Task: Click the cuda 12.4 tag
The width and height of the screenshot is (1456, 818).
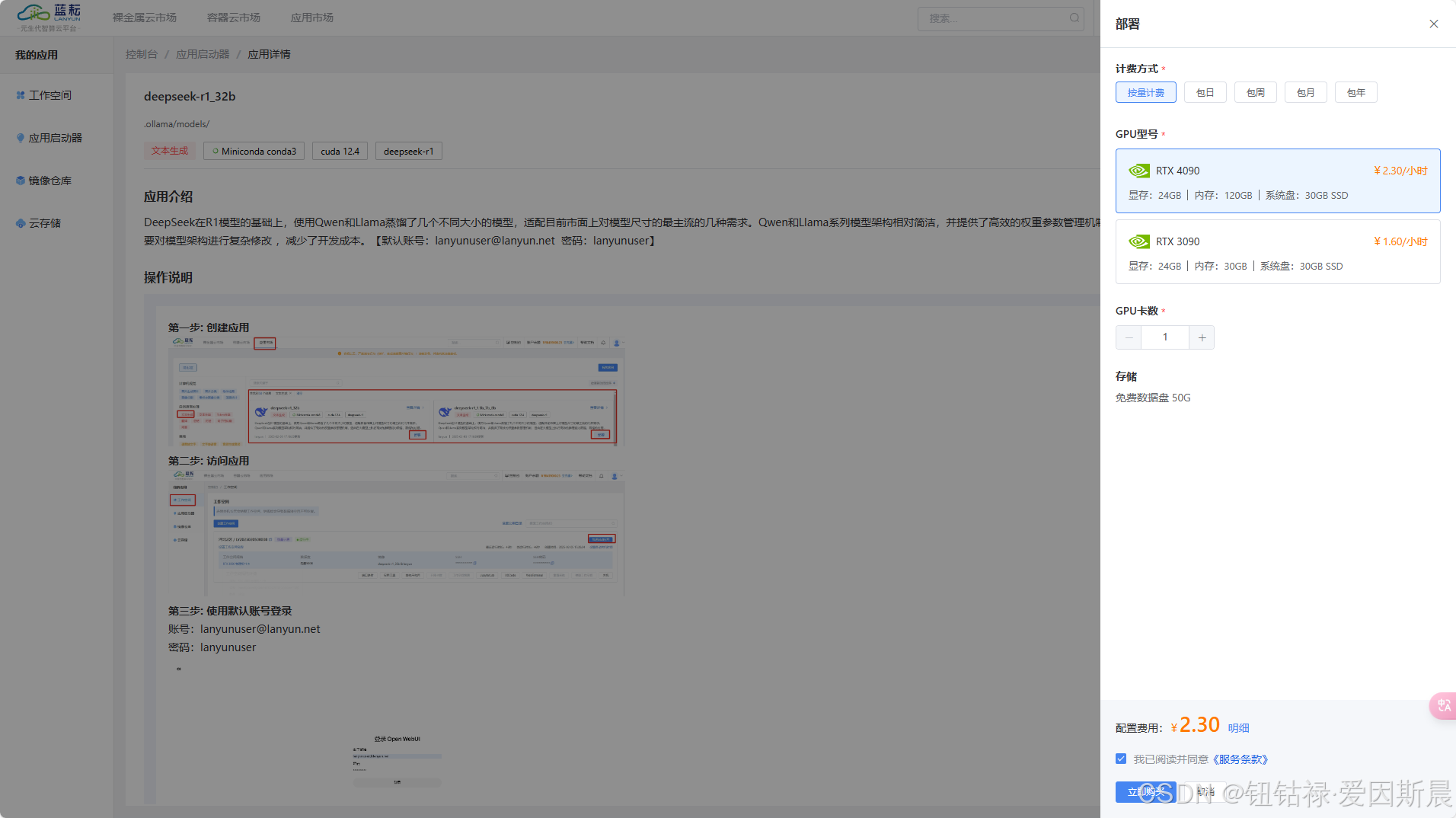Action: [x=340, y=151]
